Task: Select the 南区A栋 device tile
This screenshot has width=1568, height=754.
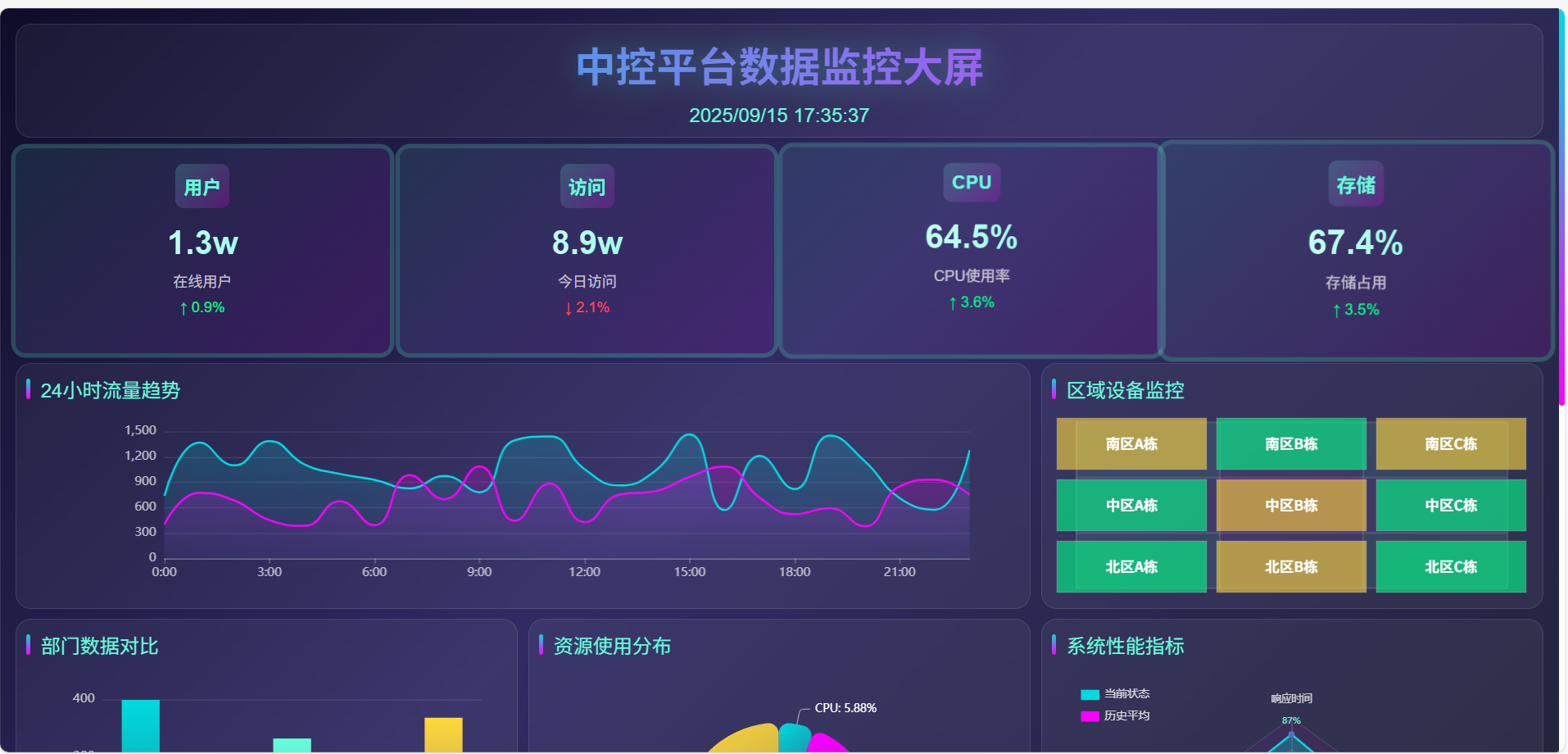Action: (x=1131, y=443)
